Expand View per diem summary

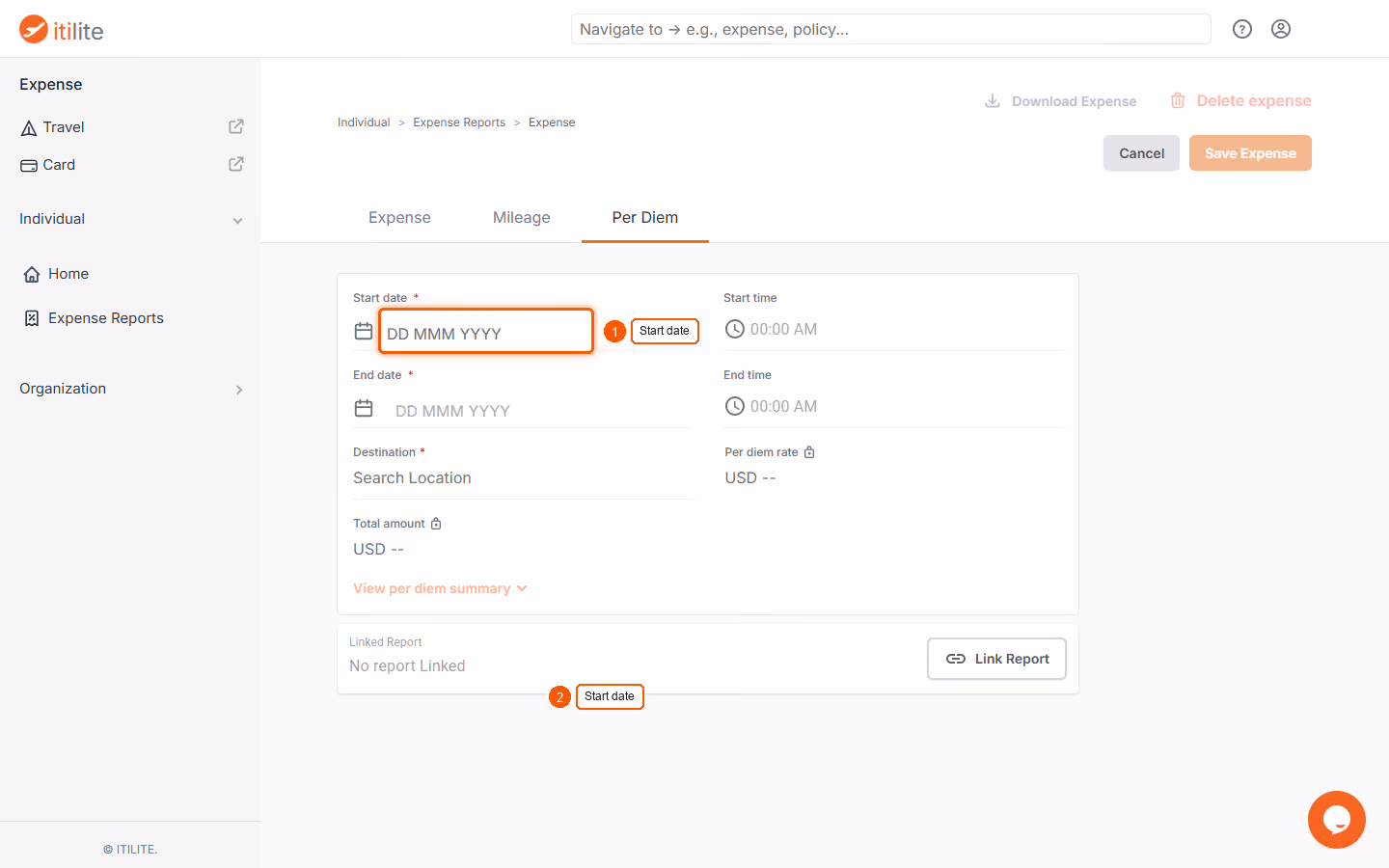tap(440, 588)
